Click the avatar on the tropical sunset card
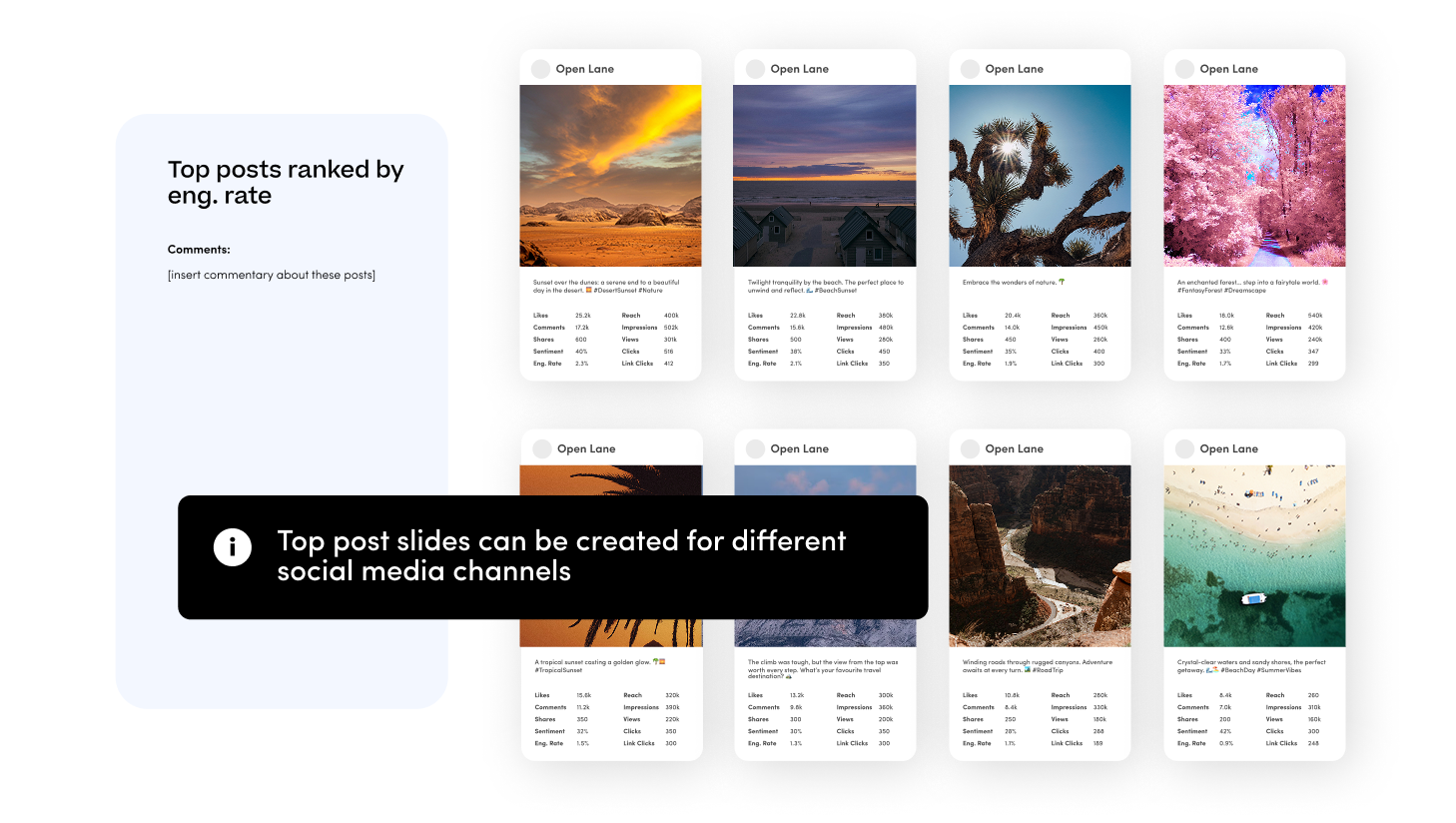Image resolution: width=1456 pixels, height=823 pixels. click(542, 448)
